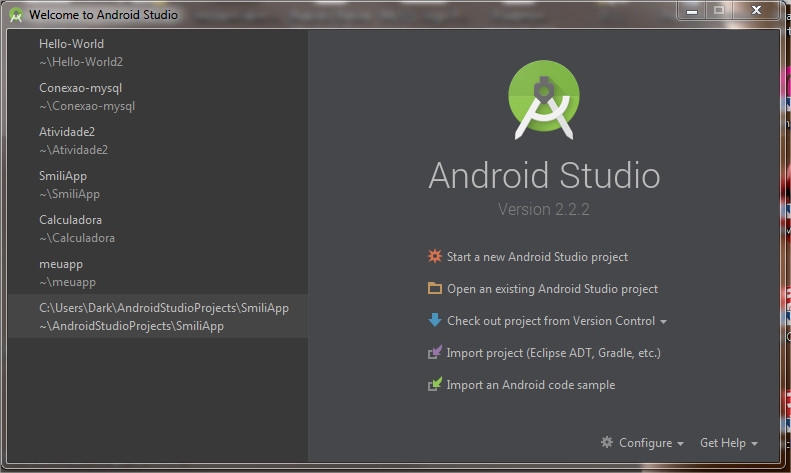
Task: Open recent project Hello-World
Action: tap(158, 52)
